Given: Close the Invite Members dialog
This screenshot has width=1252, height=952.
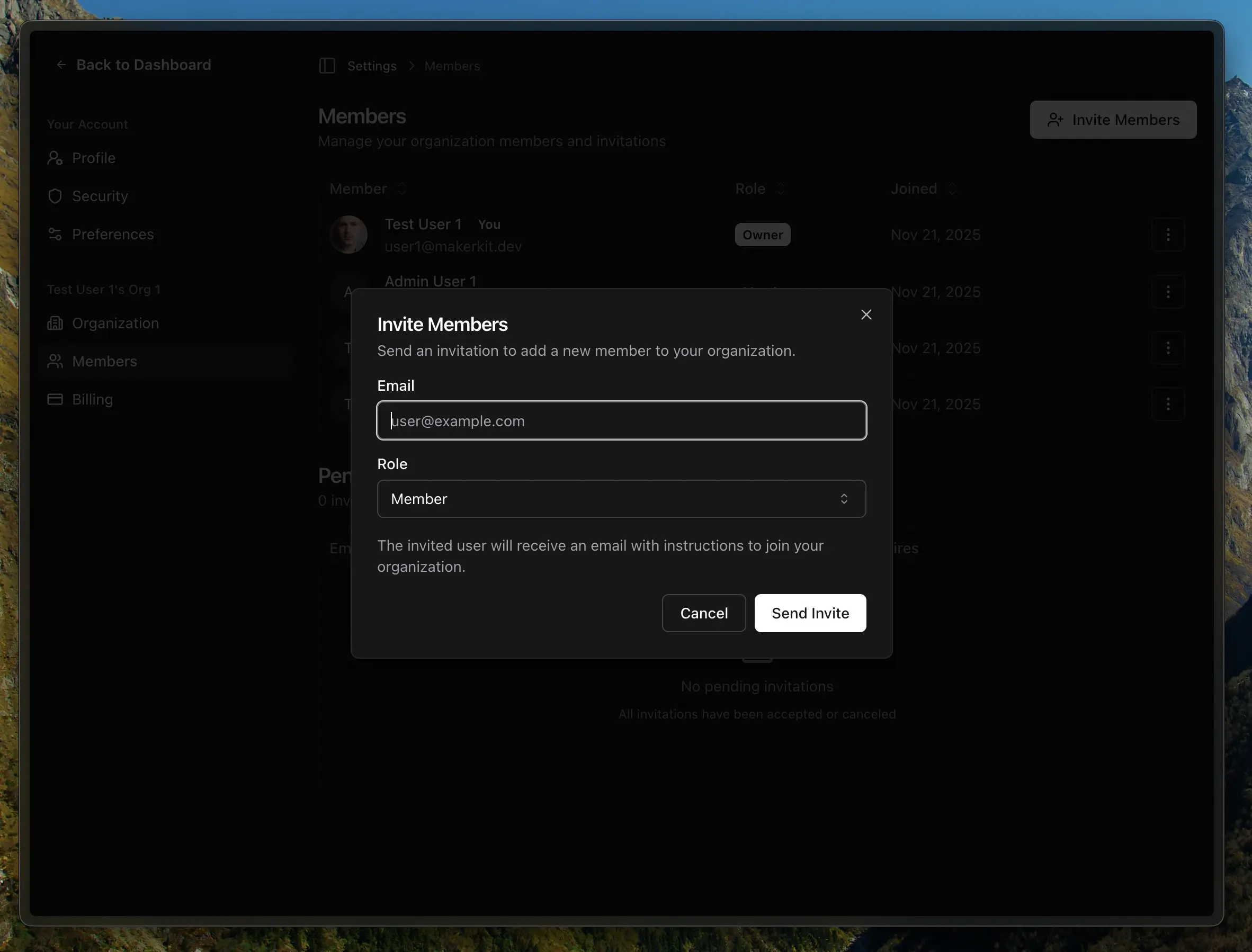Looking at the screenshot, I should 866,315.
